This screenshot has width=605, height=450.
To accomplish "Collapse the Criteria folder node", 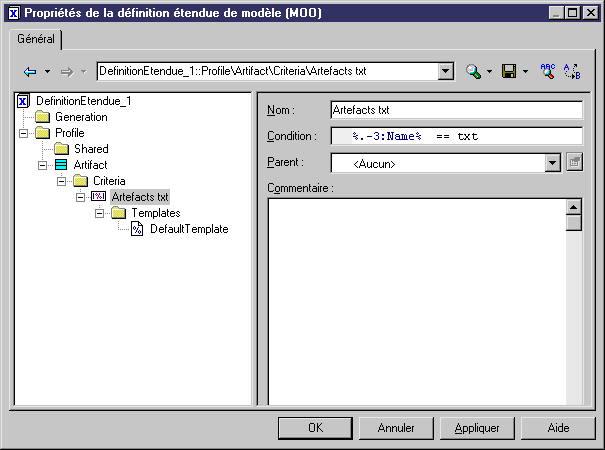I will 61,181.
